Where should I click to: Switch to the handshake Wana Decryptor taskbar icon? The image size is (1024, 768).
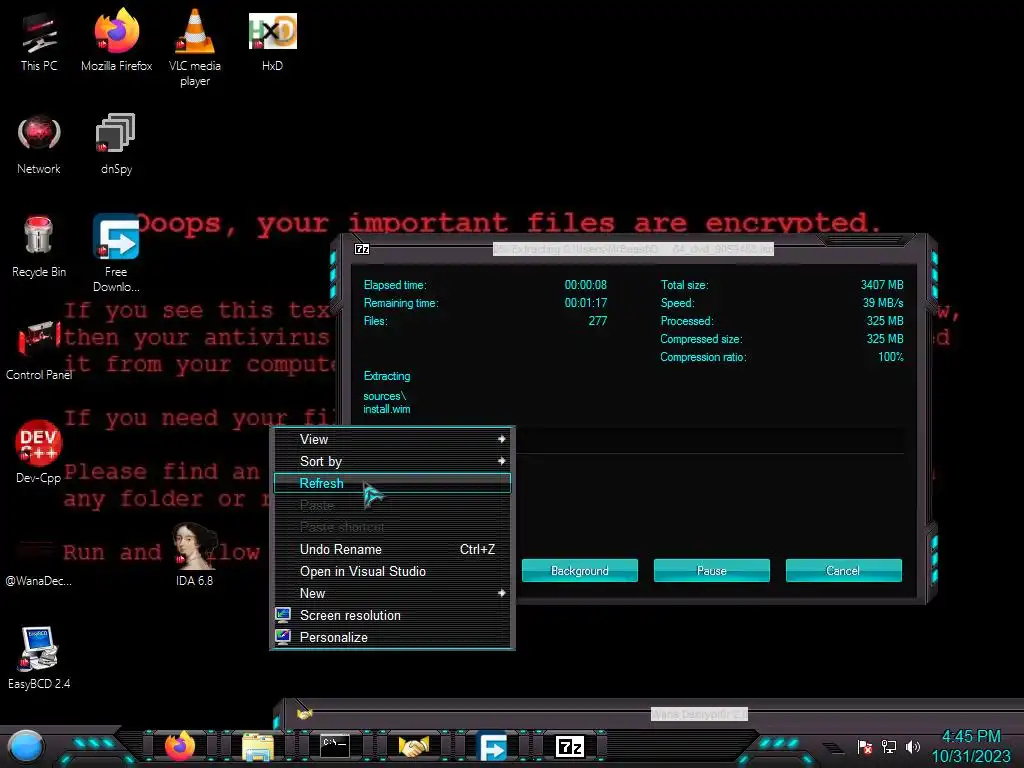(x=413, y=746)
